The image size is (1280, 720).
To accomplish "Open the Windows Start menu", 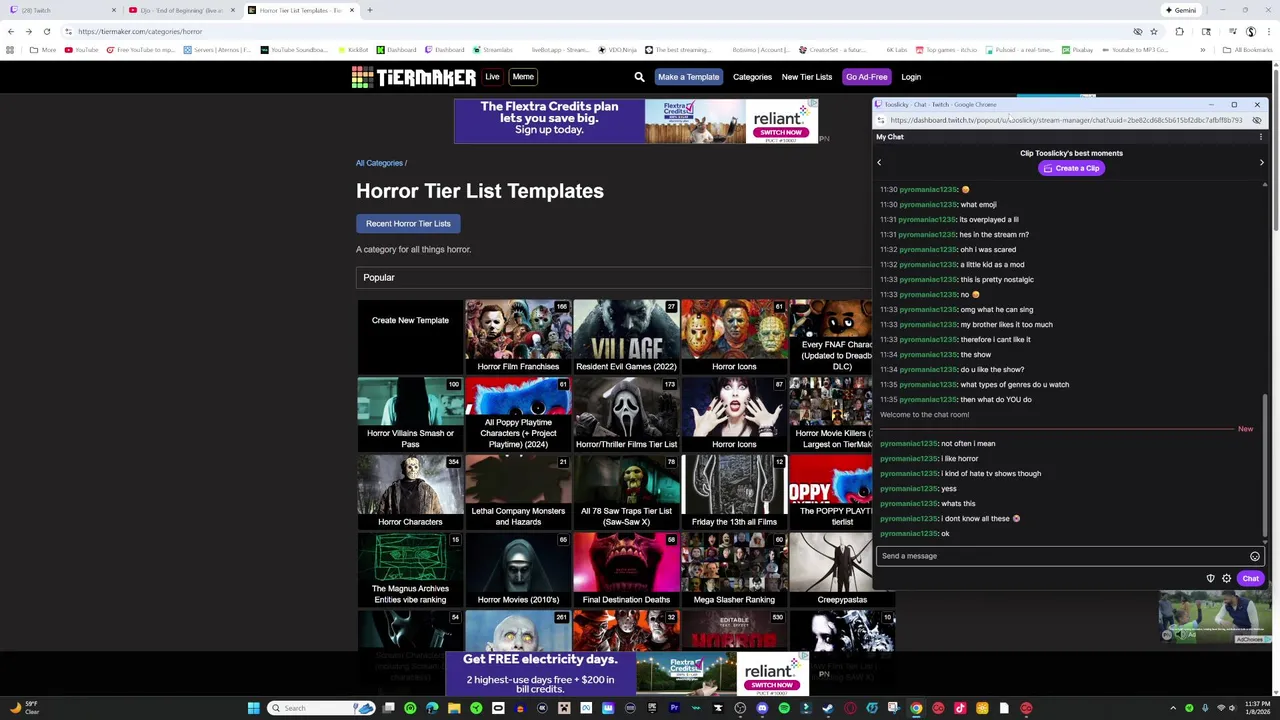I will point(253,708).
